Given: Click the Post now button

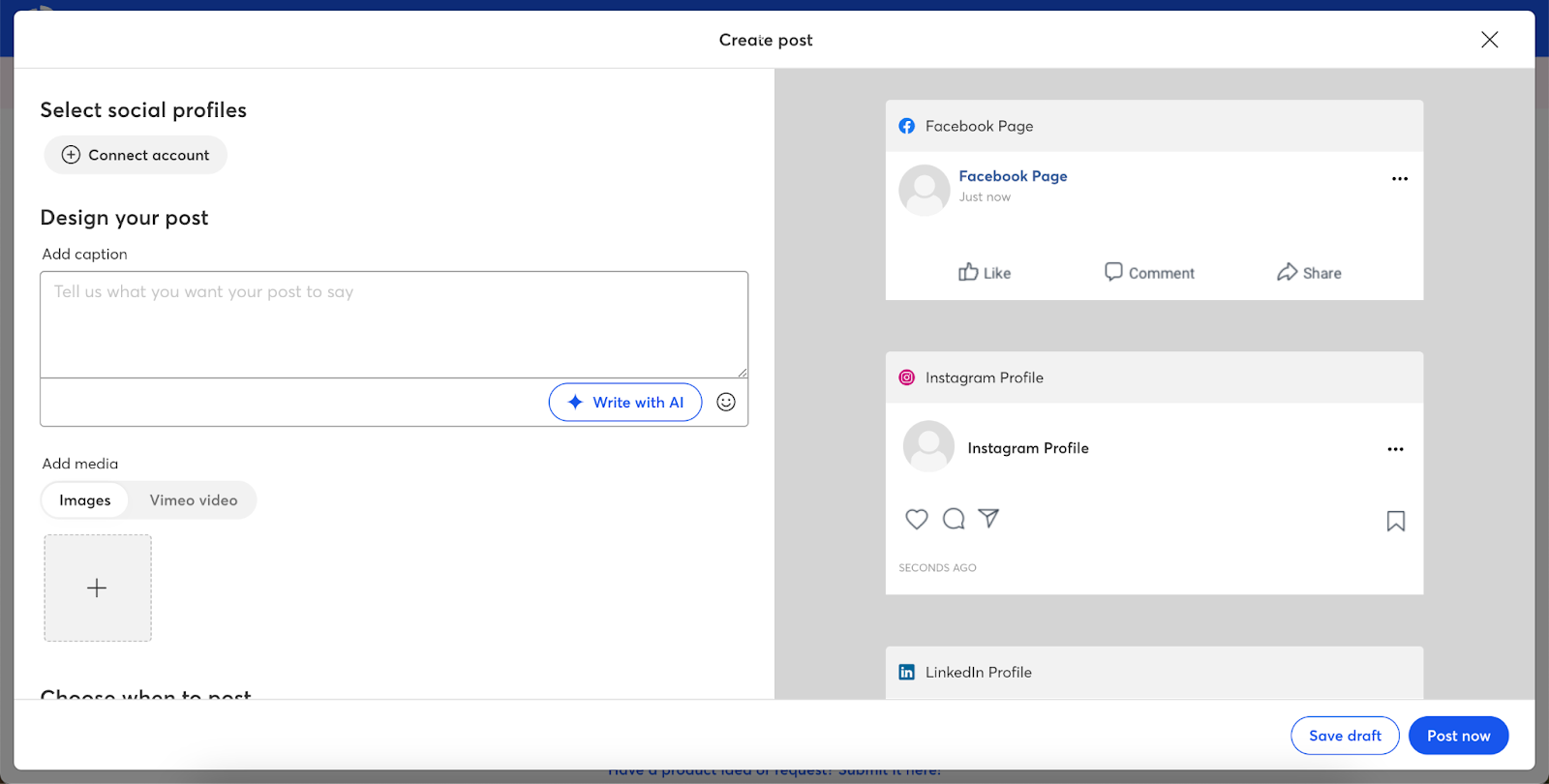Looking at the screenshot, I should tap(1458, 736).
